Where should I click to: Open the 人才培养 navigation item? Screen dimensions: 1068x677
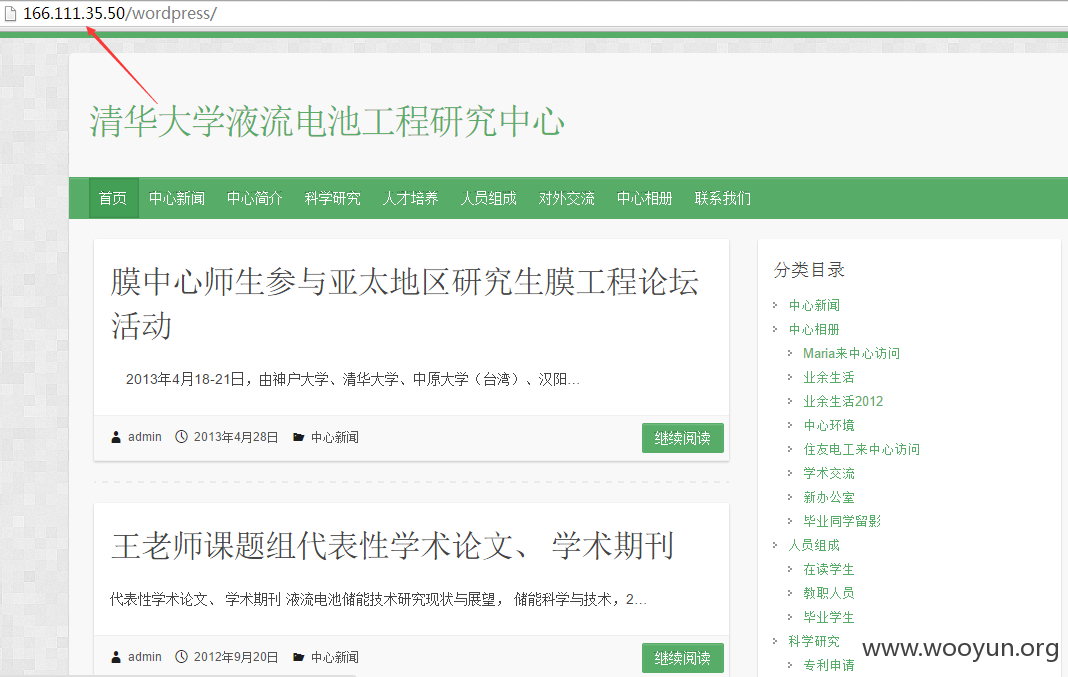(x=410, y=198)
